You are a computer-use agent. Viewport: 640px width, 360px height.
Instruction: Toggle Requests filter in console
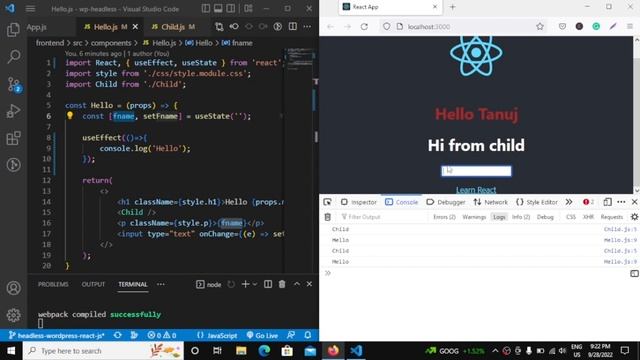pos(611,217)
